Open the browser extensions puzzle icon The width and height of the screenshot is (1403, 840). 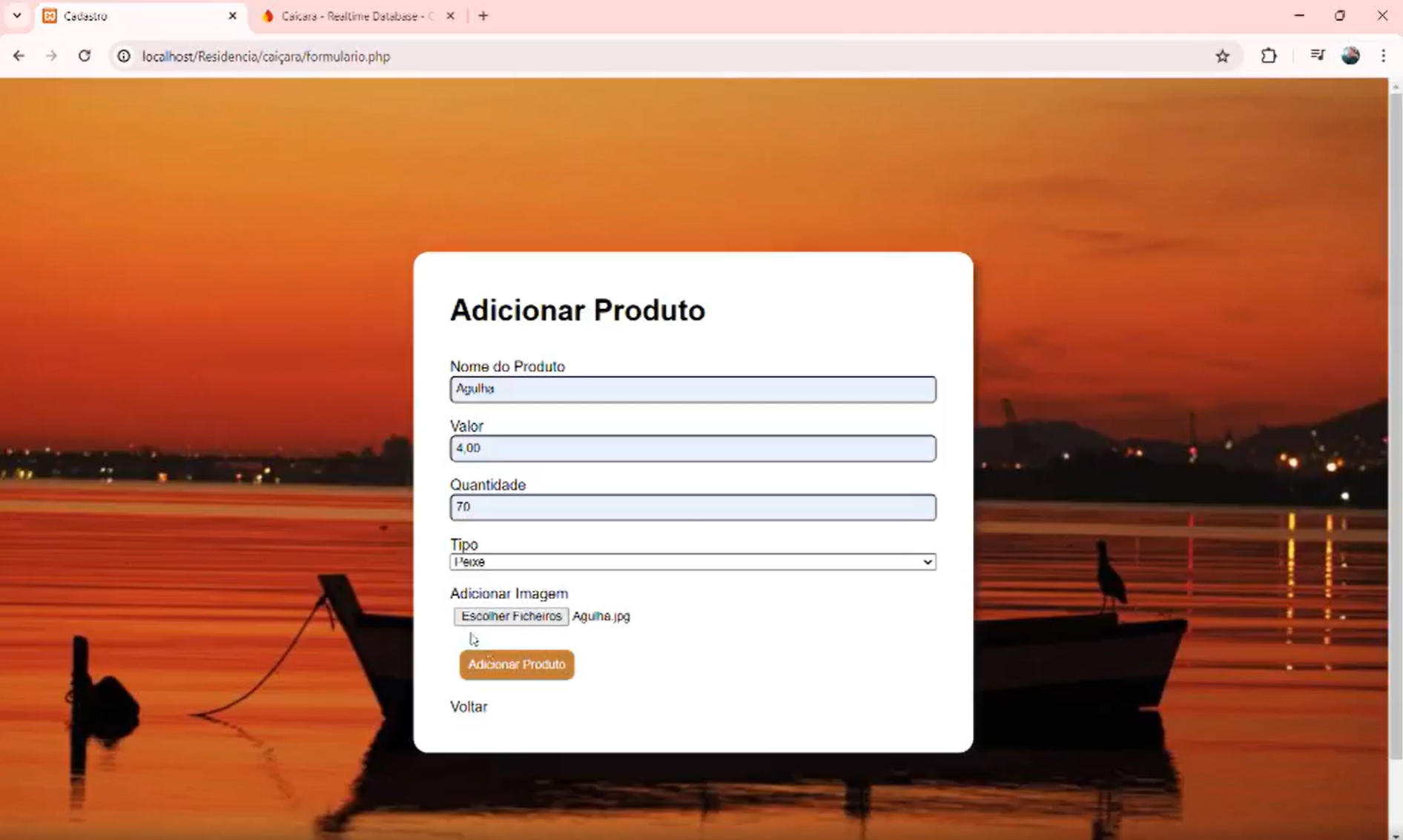(x=1269, y=56)
